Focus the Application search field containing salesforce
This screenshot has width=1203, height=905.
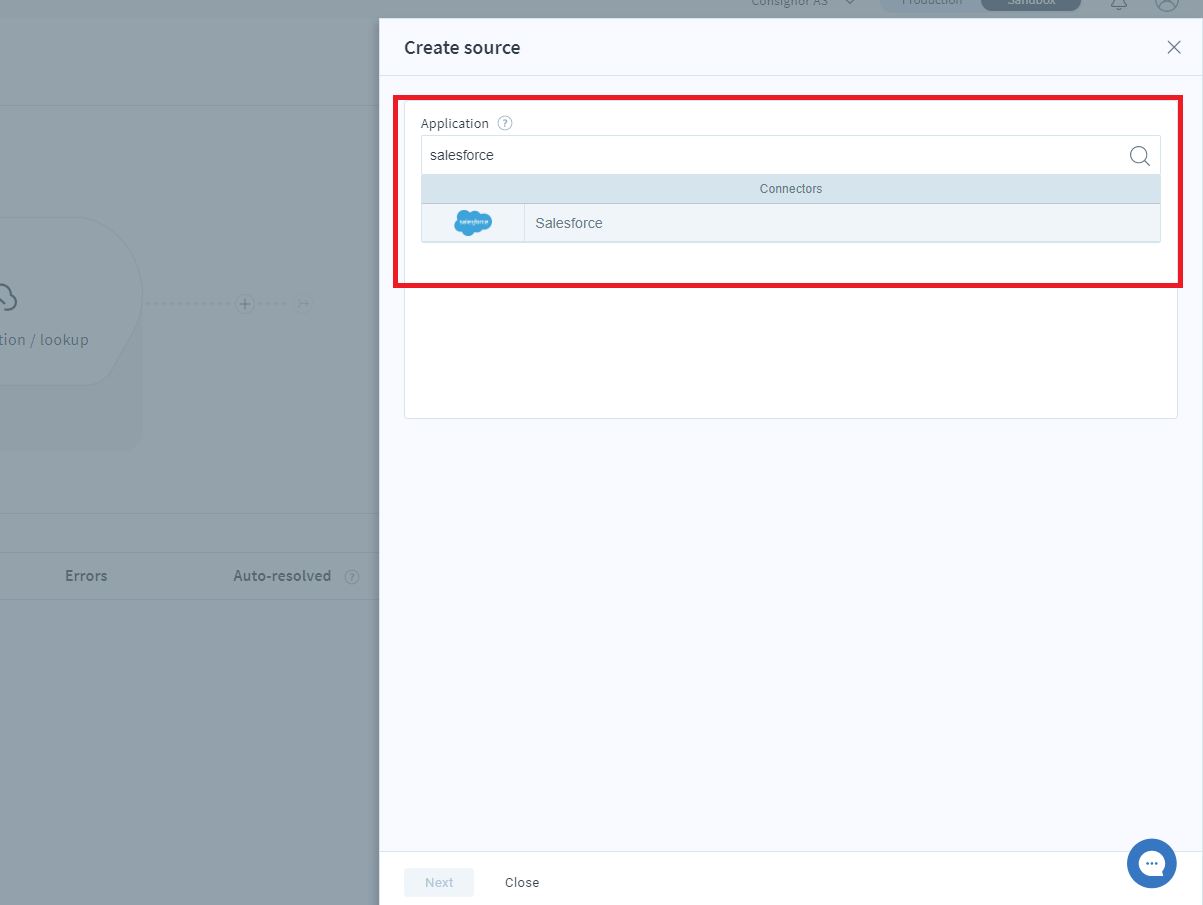pyautogui.click(x=790, y=156)
